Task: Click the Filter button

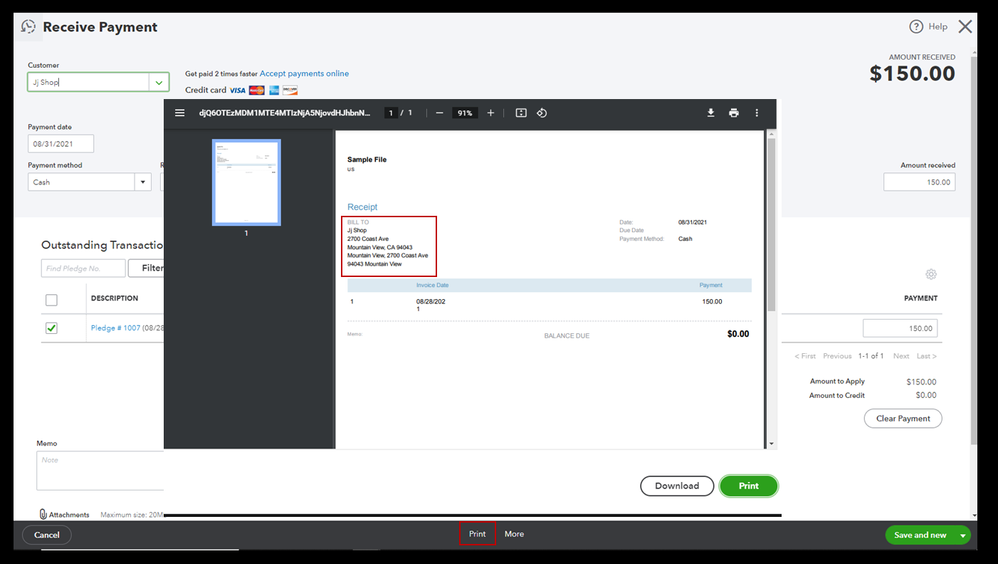Action: 146,268
